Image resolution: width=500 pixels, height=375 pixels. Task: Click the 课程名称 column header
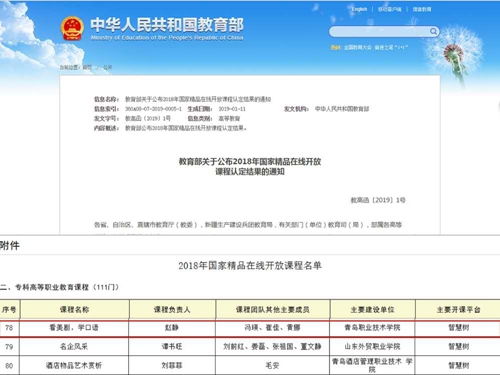pyautogui.click(x=74, y=309)
